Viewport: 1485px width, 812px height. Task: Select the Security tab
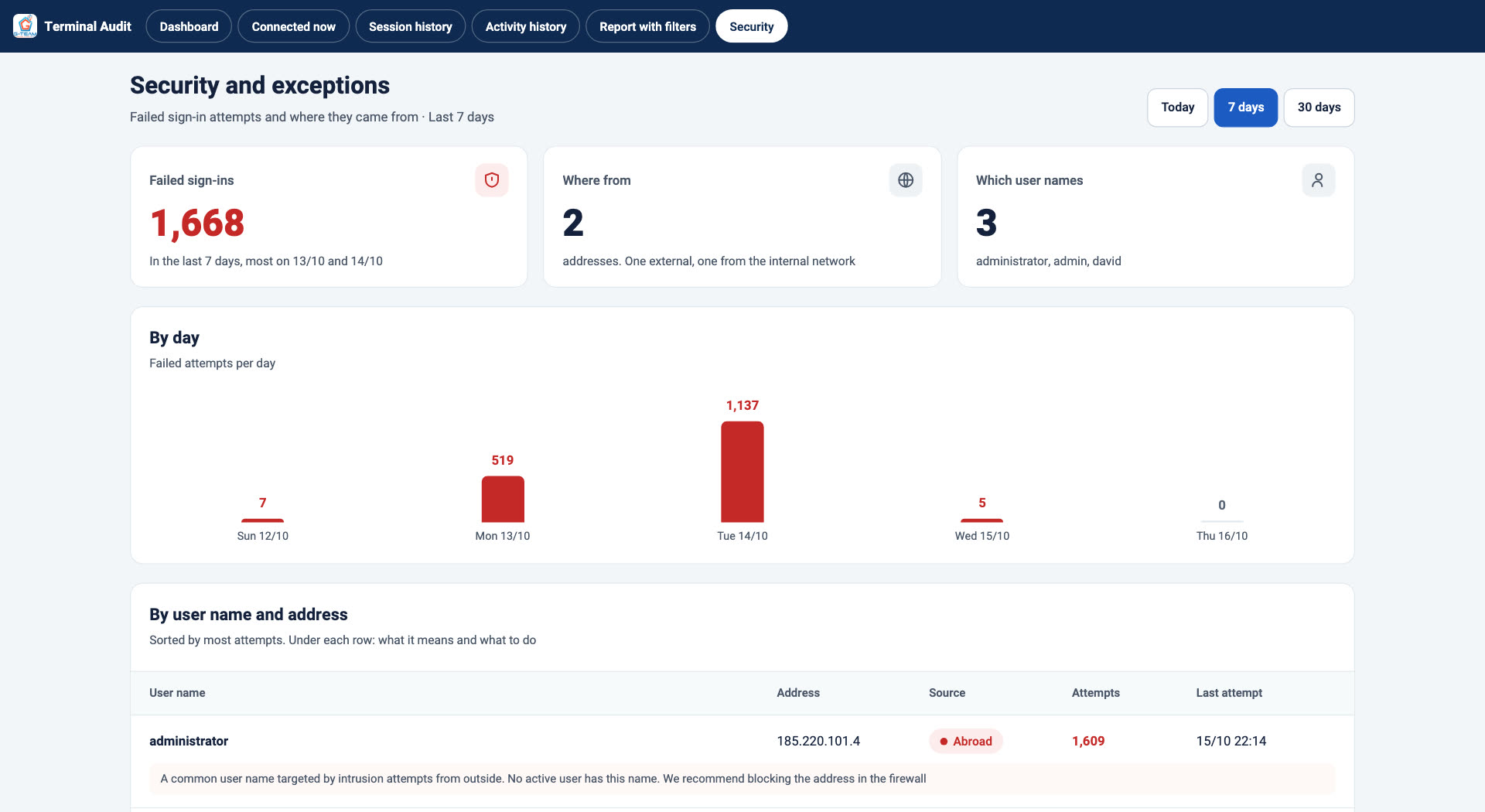point(752,26)
